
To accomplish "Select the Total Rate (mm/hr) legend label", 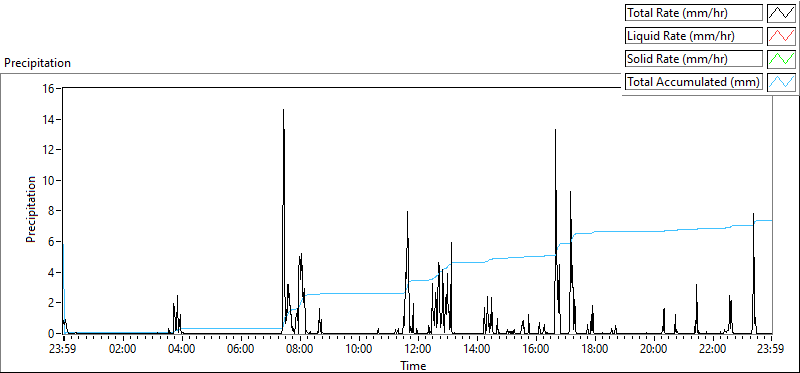I will coord(694,13).
